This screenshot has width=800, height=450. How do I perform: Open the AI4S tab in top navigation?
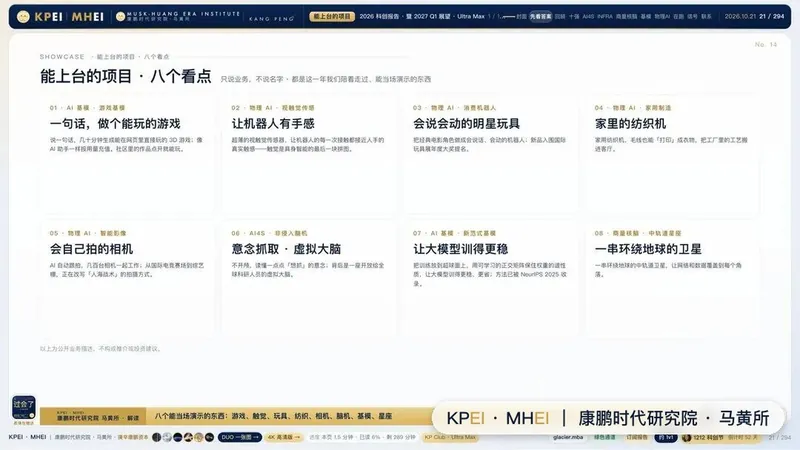coord(588,16)
